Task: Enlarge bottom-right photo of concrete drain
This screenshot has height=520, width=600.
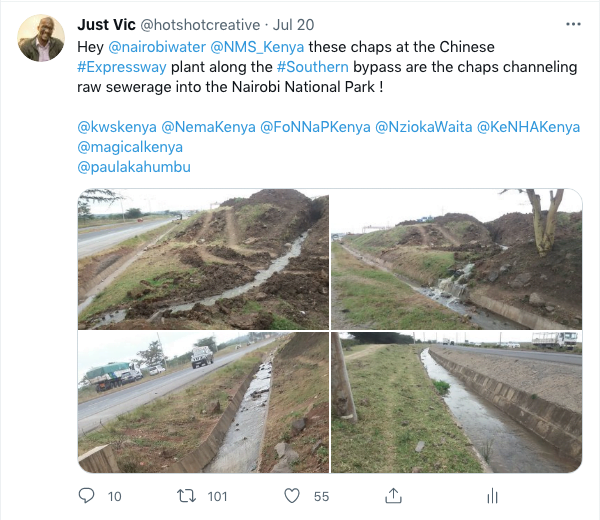Action: (x=456, y=402)
